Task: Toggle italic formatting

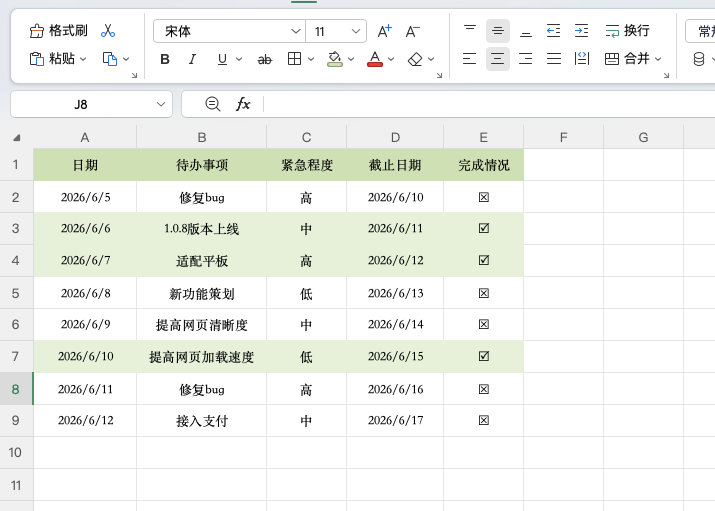Action: click(x=192, y=59)
